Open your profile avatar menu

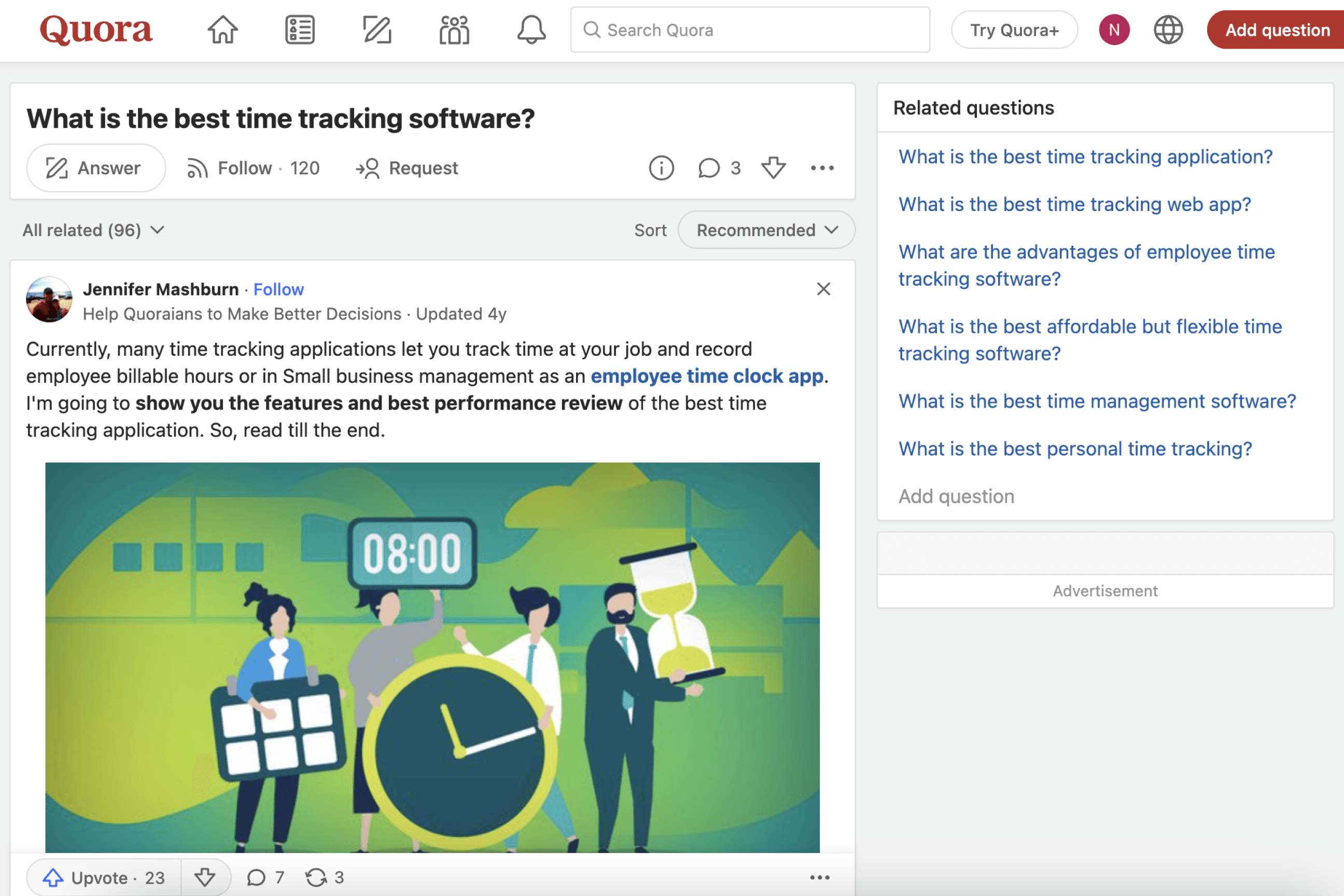point(1114,30)
